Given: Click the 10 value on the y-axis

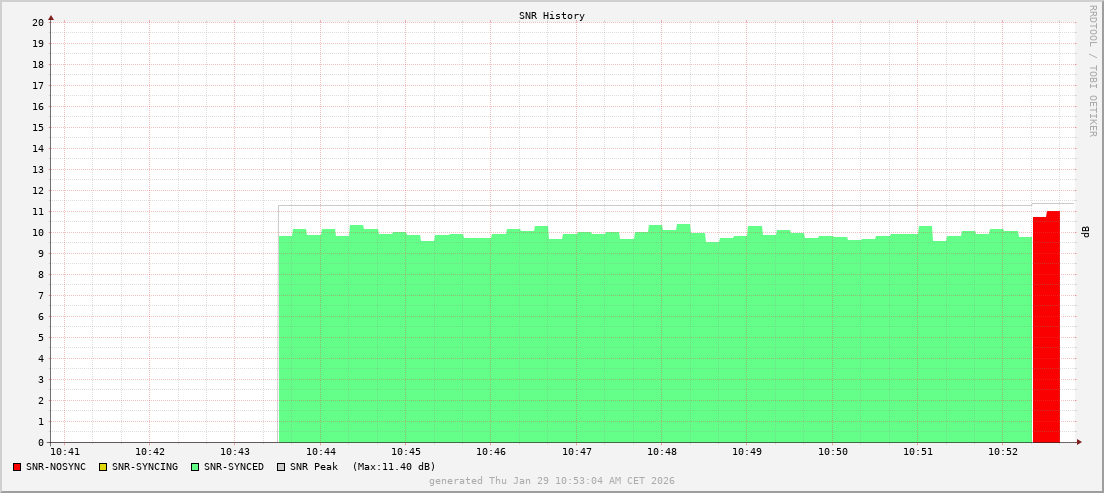Looking at the screenshot, I should click(37, 233).
